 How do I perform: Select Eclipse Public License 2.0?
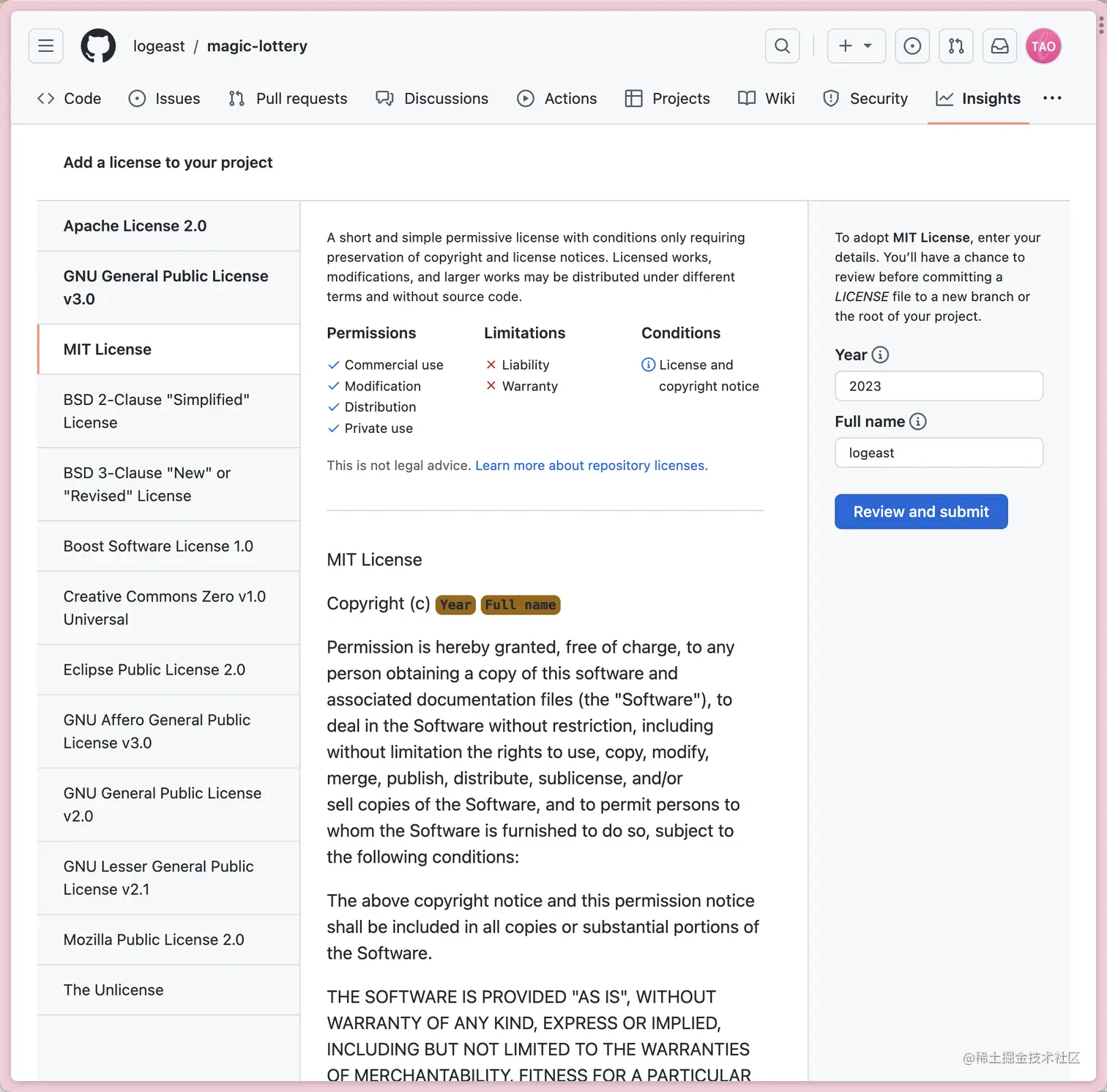click(168, 669)
